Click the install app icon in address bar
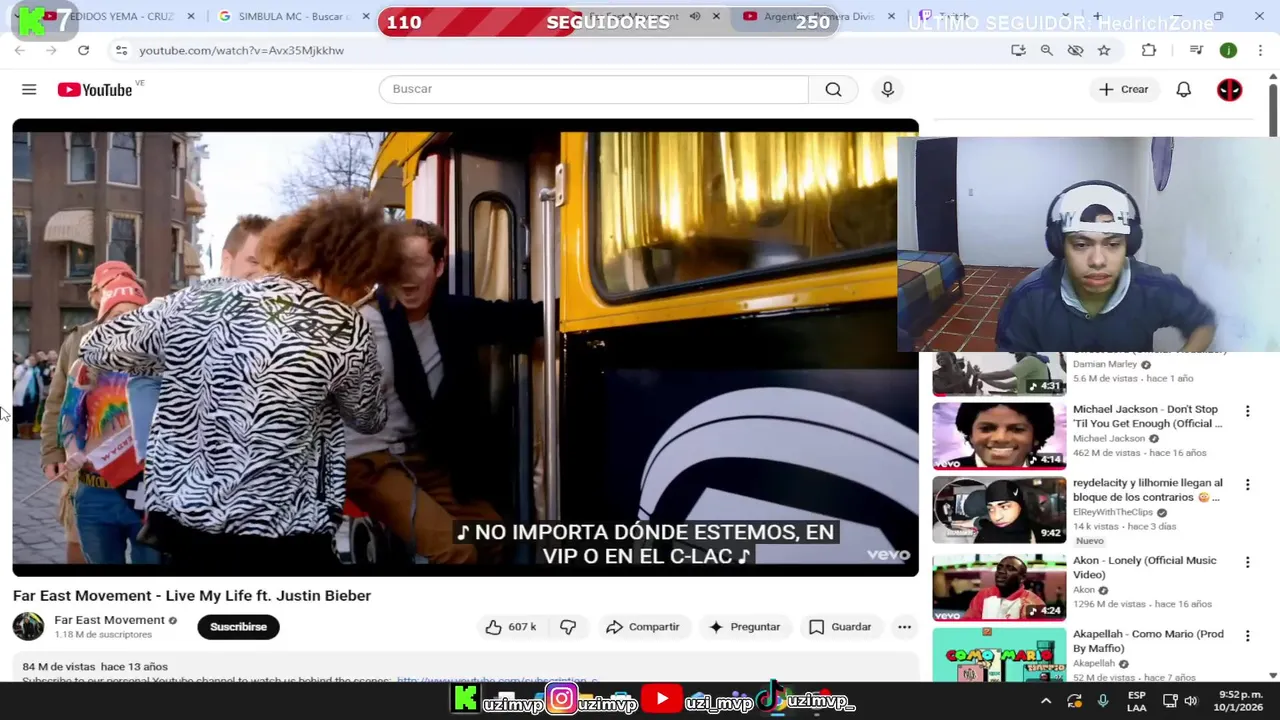The image size is (1280, 720). point(1018,50)
